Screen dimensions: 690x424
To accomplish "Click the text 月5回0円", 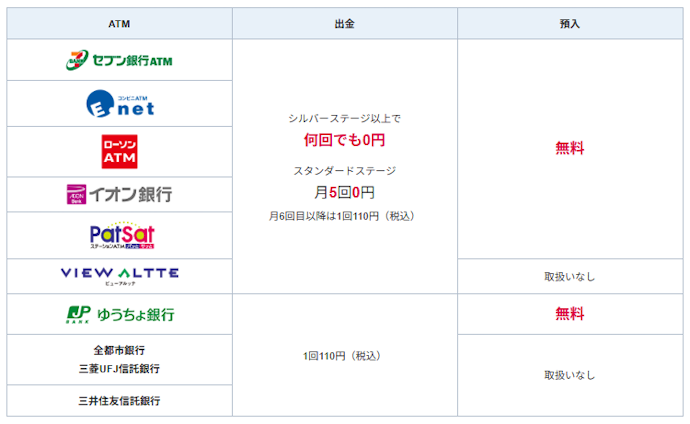I will (x=345, y=192).
